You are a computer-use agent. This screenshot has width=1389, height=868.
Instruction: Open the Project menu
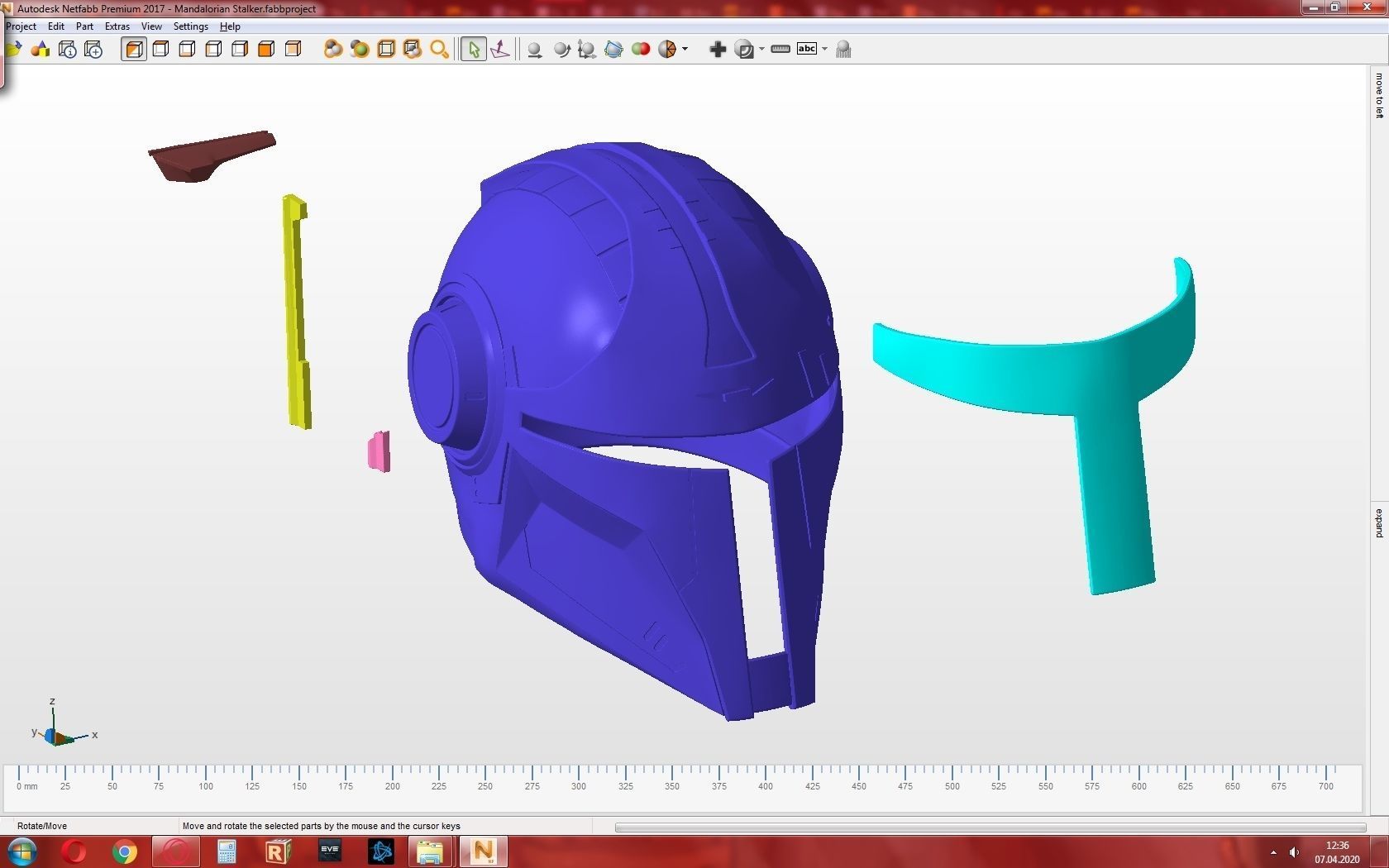[21, 26]
